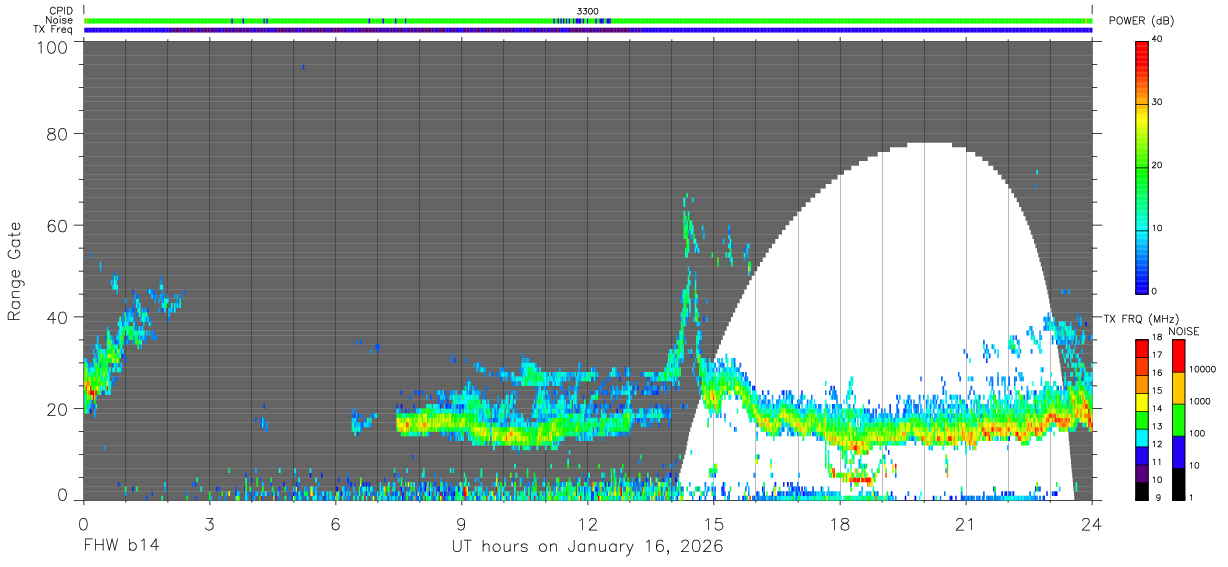The height and width of the screenshot is (567, 1228).
Task: Click the 'UT hours on January 16, 2026' label
Action: (x=587, y=547)
